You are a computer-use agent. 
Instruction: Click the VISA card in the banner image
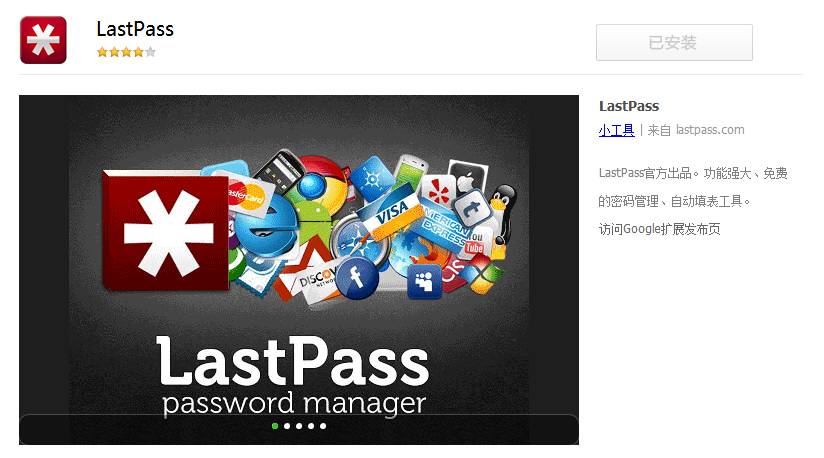[x=393, y=213]
